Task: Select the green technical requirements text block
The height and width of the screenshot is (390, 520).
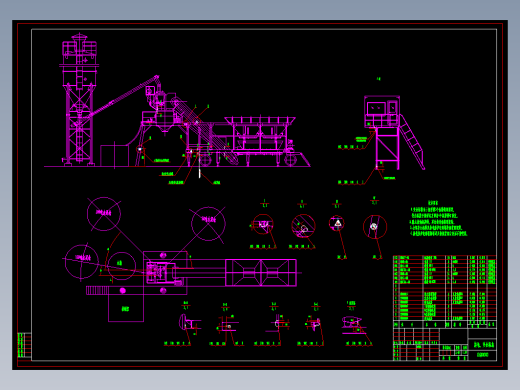Action: [x=438, y=219]
